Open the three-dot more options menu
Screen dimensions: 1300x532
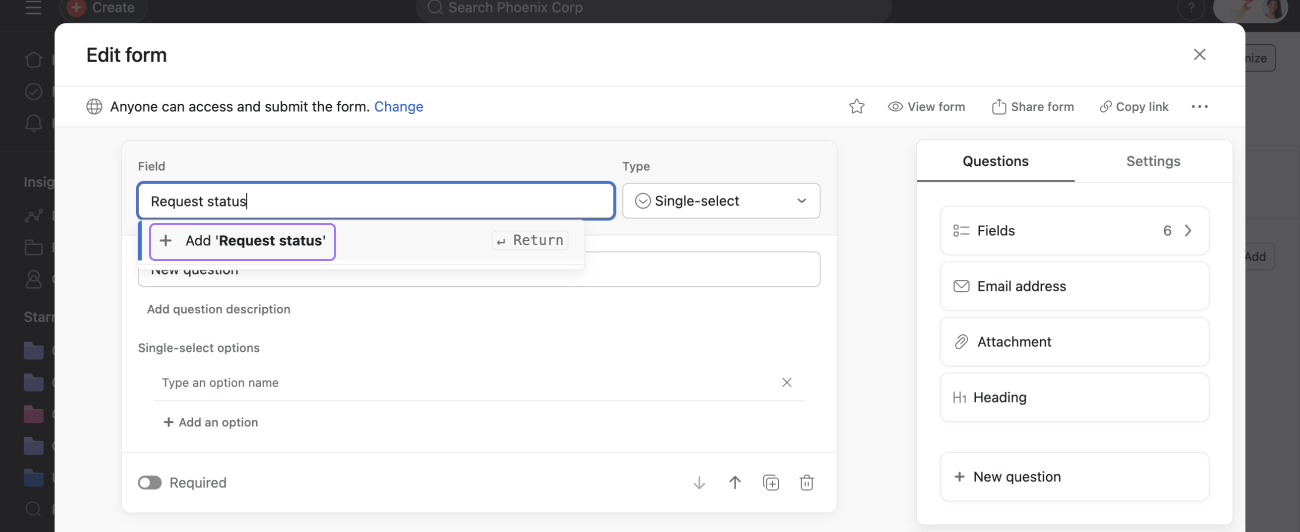point(1200,107)
